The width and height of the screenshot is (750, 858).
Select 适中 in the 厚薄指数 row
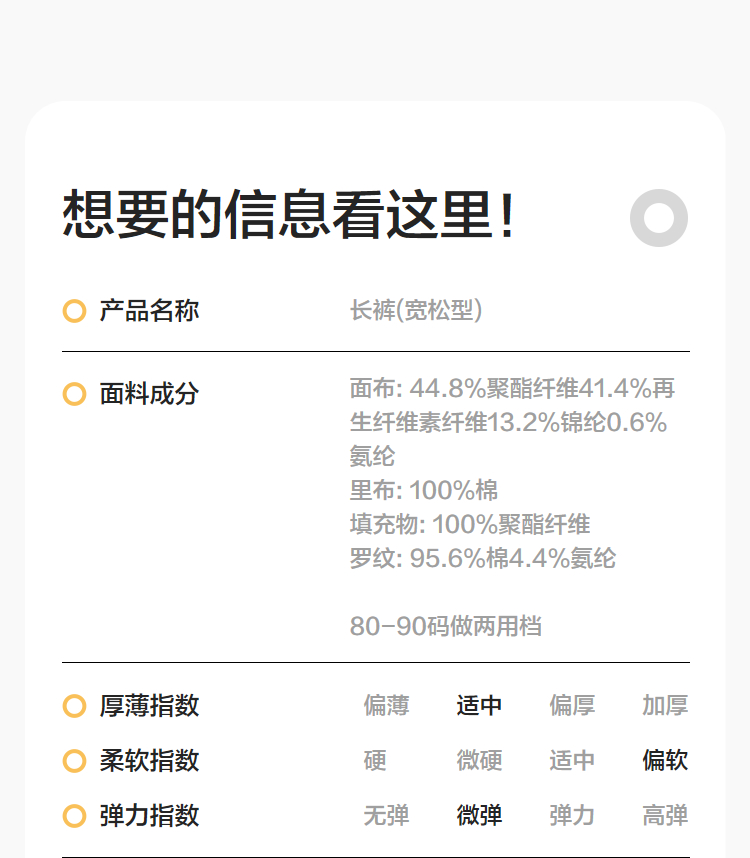(479, 706)
